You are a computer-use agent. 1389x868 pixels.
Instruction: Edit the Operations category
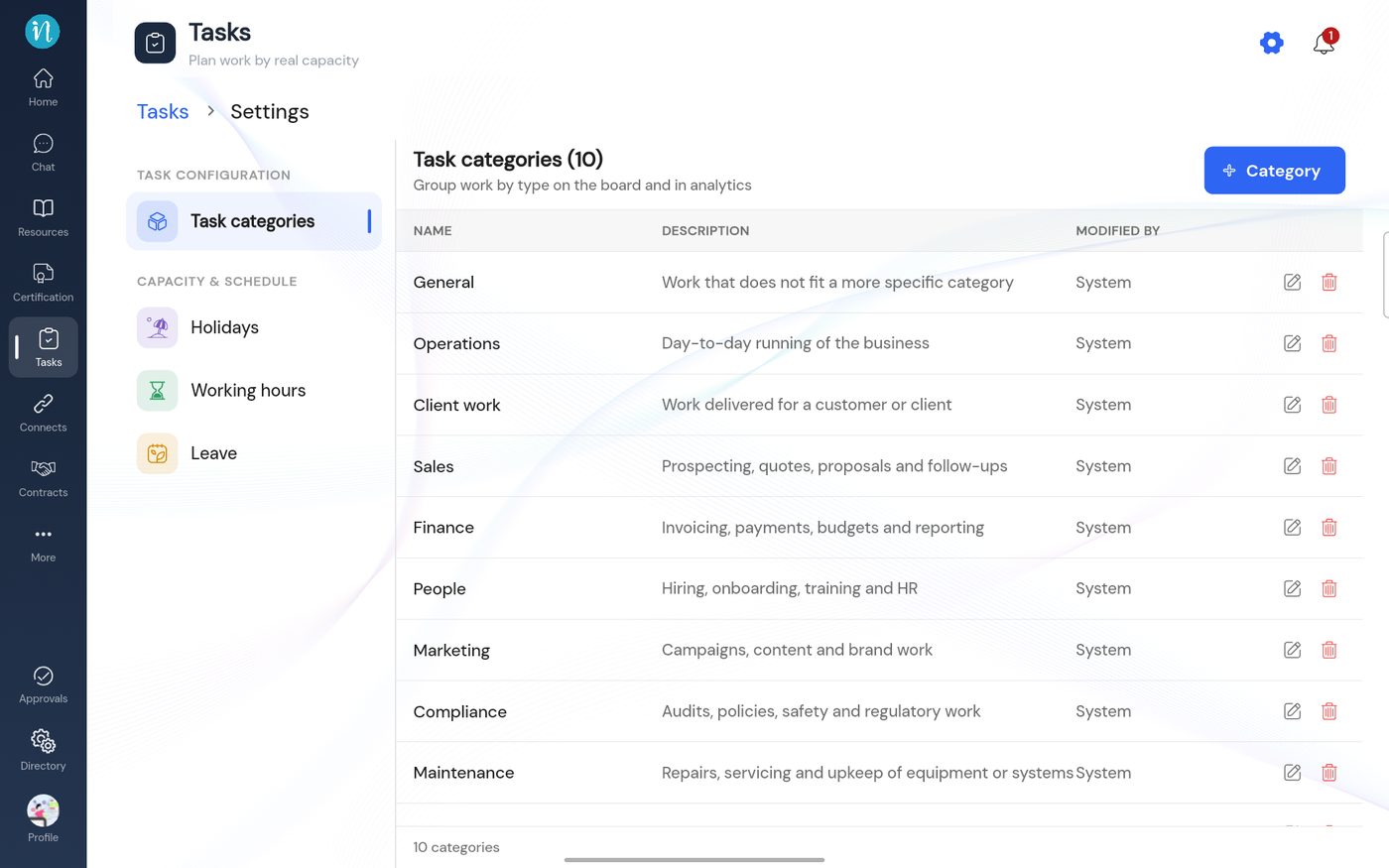coord(1292,343)
